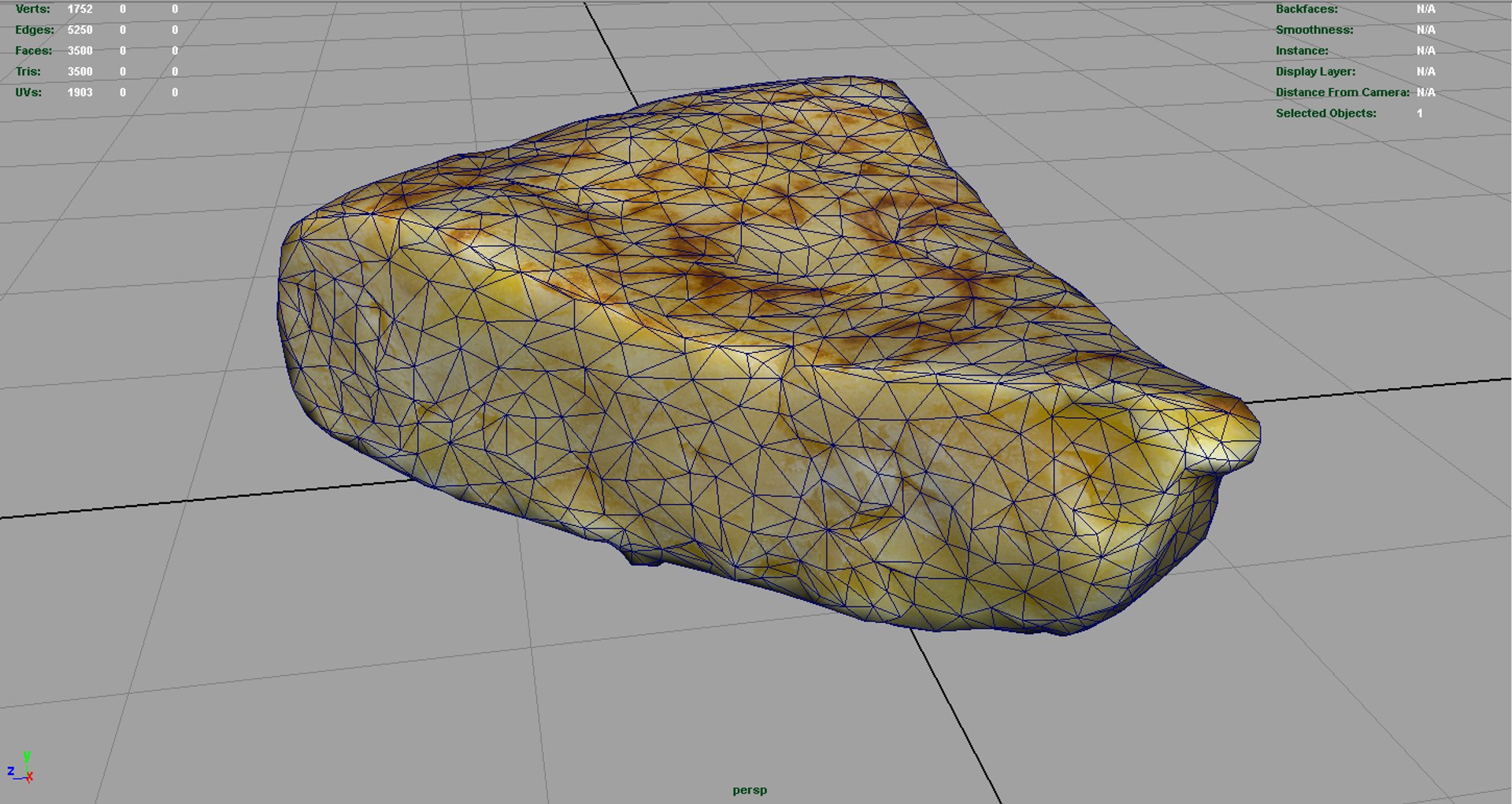Click the 'Selected Objects:' label
1512x804 pixels.
point(1326,113)
